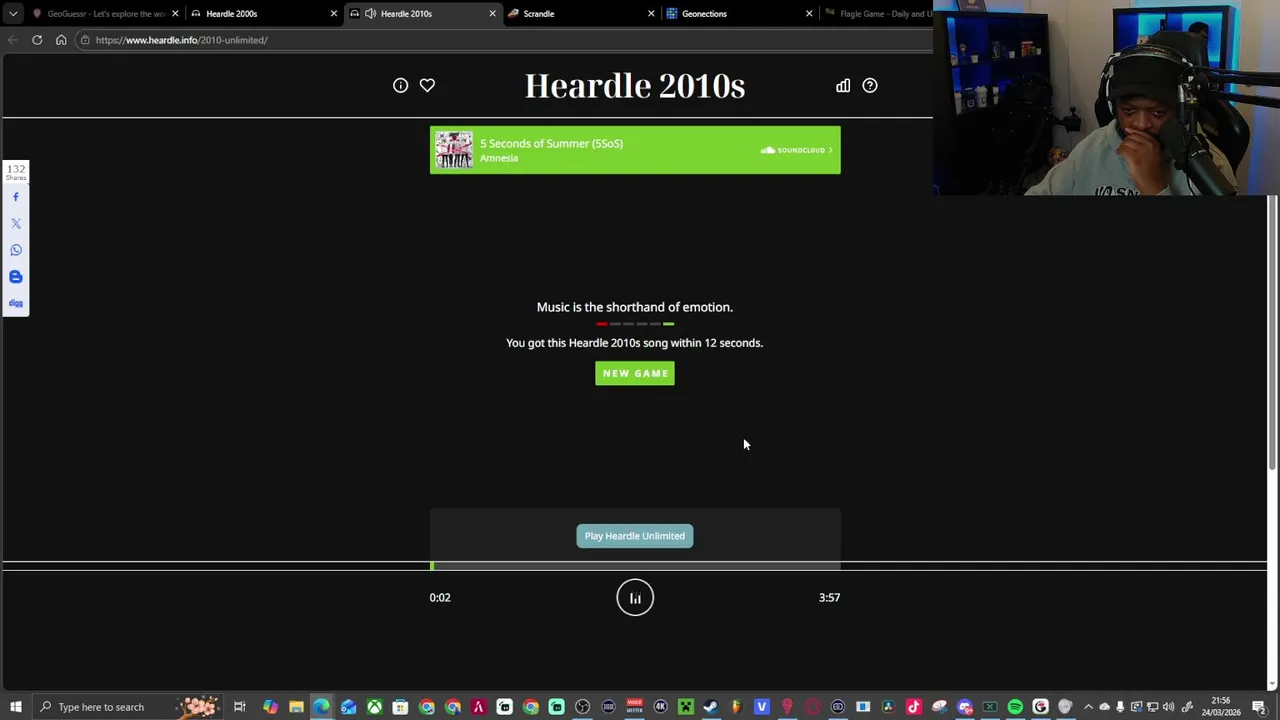Open FL Studio from the taskbar

click(x=736, y=707)
